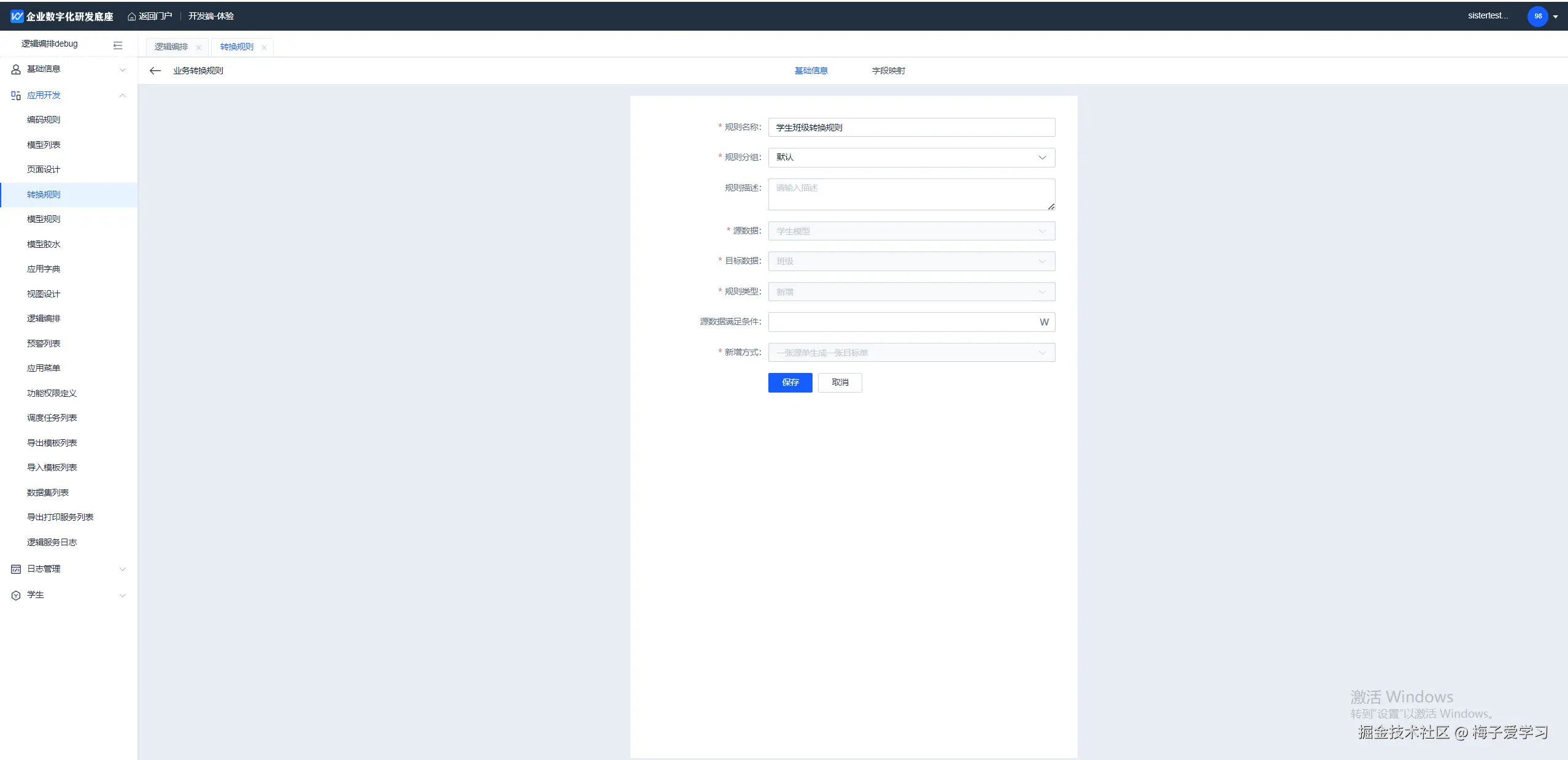Expand the 日志管理 sidebar section
Viewport: 1568px width, 760px height.
click(69, 569)
